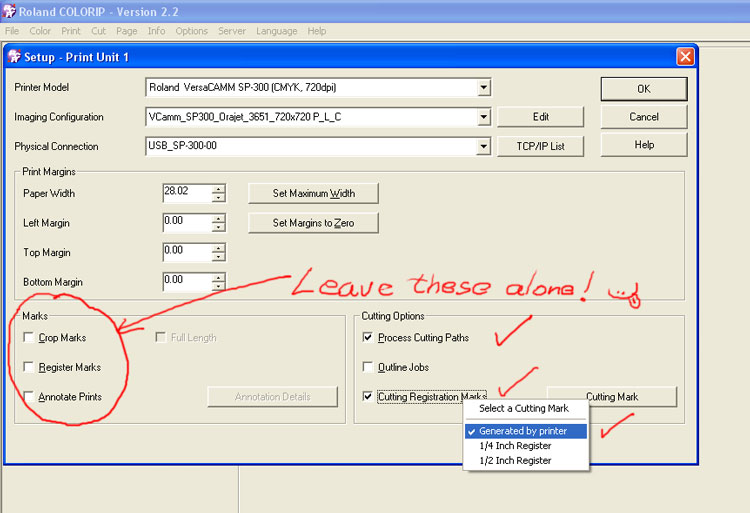This screenshot has height=513, width=750.
Task: Click Set Margins to Zero button
Action: point(313,223)
